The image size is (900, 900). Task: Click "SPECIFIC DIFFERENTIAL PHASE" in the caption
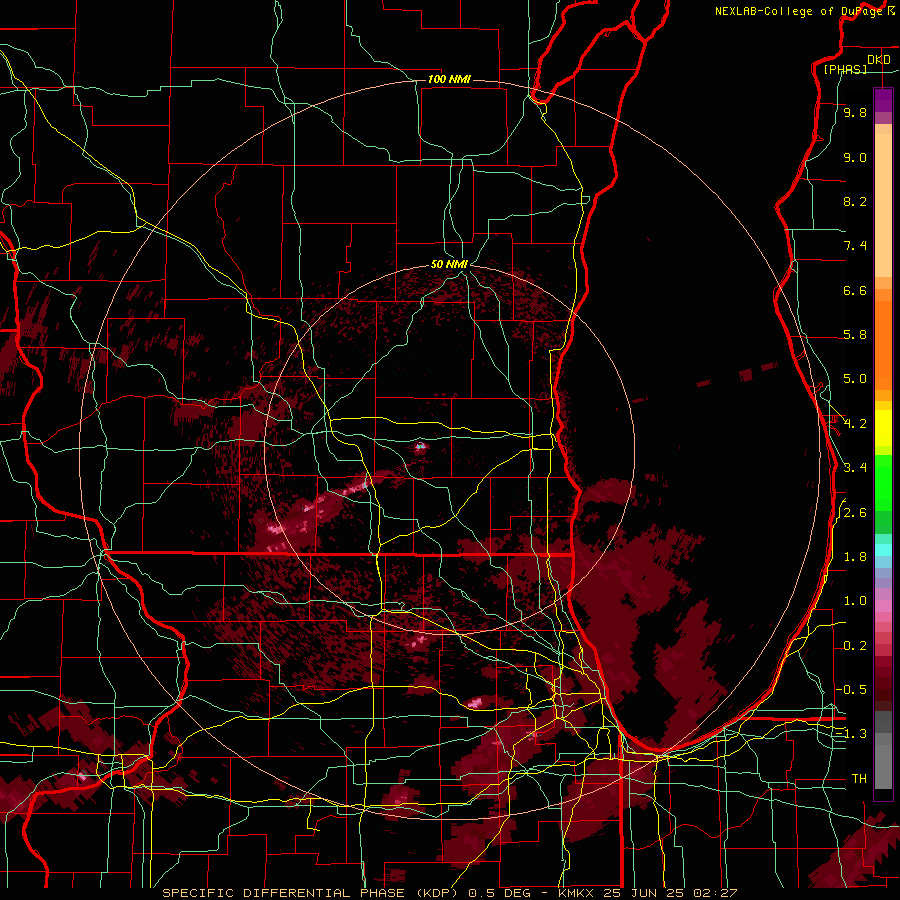(x=284, y=893)
